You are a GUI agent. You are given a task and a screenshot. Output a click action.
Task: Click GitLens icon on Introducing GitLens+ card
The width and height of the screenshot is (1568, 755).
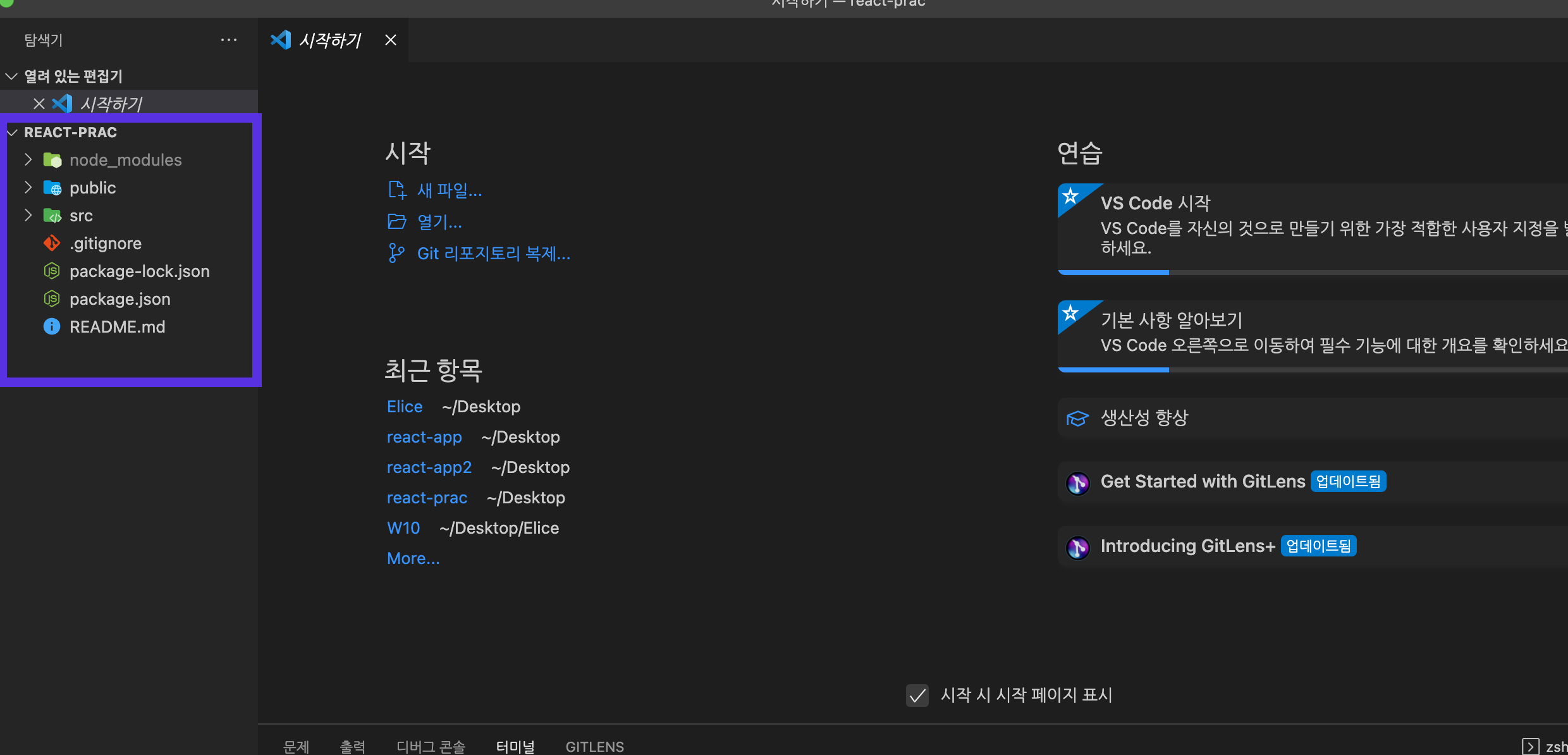(1078, 548)
